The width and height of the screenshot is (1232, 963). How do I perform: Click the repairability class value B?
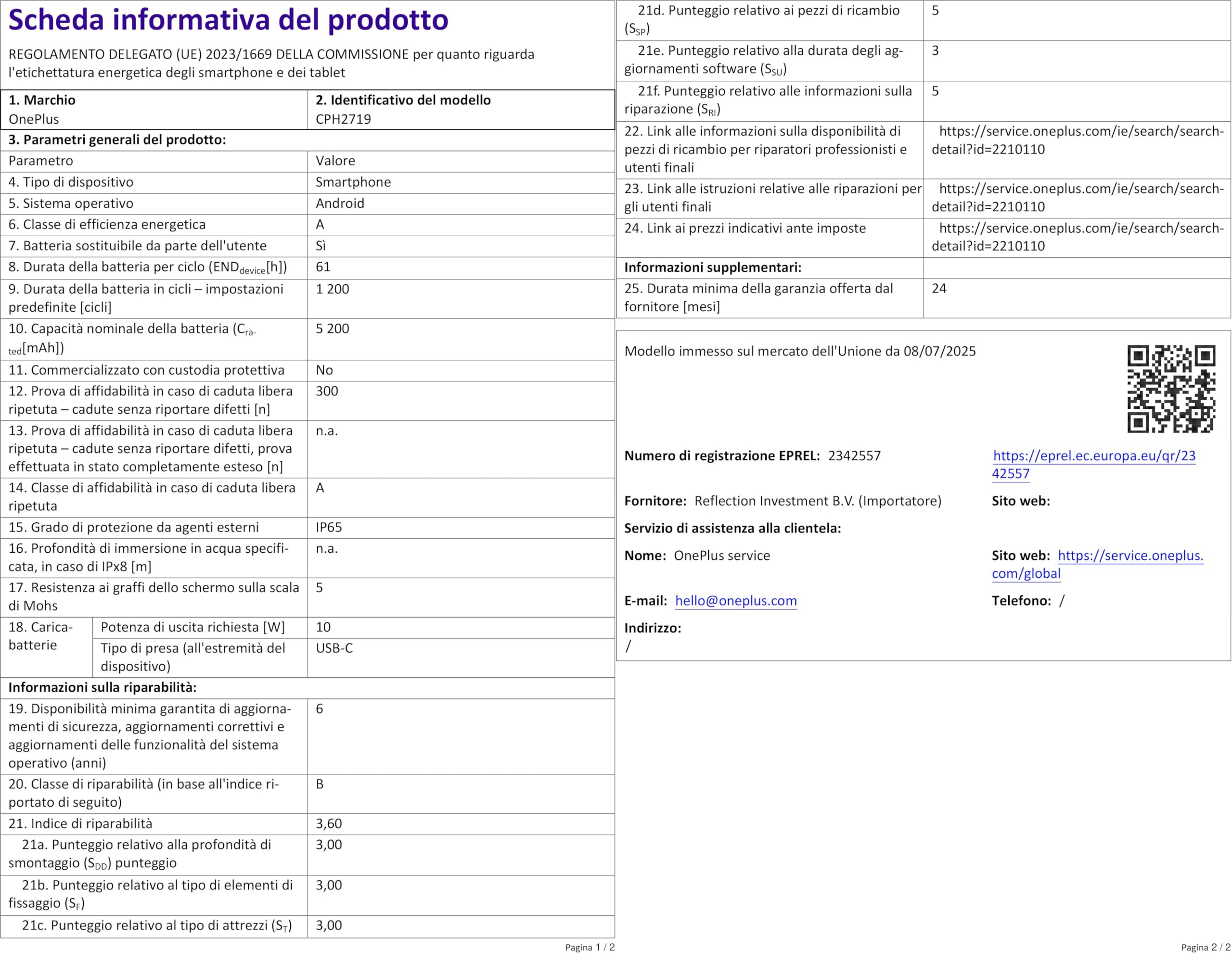tap(319, 784)
